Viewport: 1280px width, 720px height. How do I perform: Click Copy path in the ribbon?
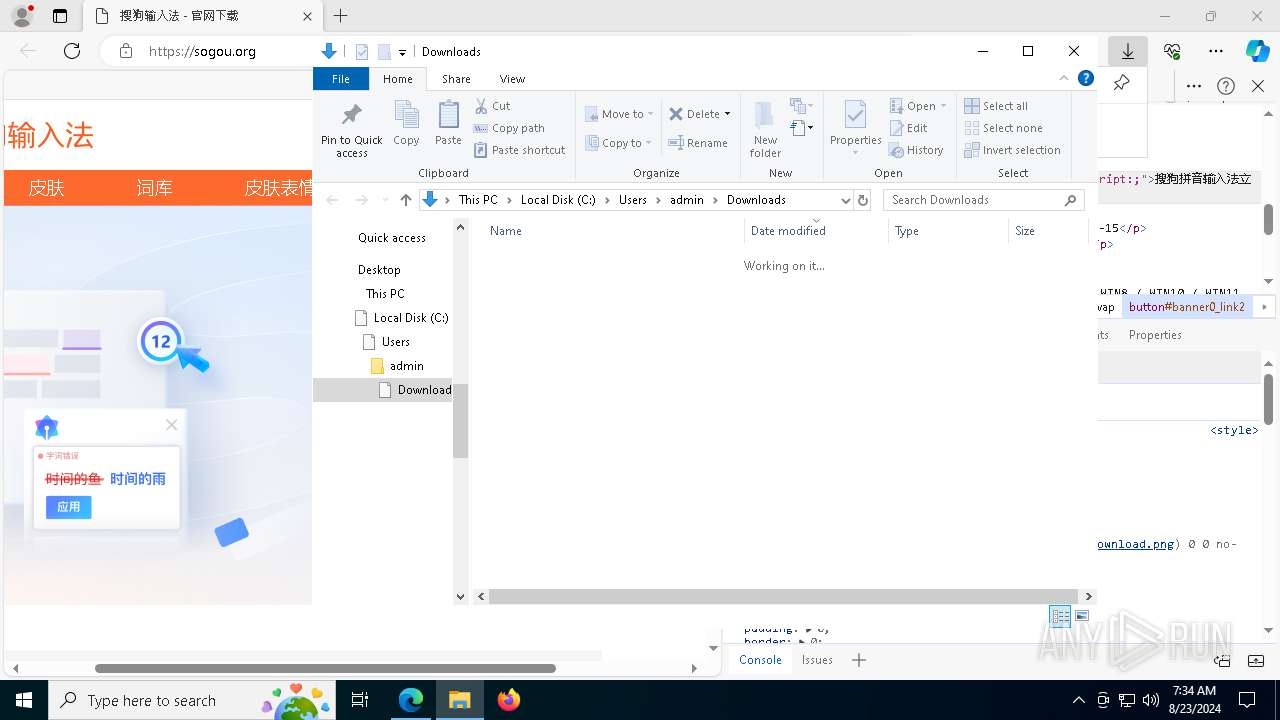coord(510,128)
